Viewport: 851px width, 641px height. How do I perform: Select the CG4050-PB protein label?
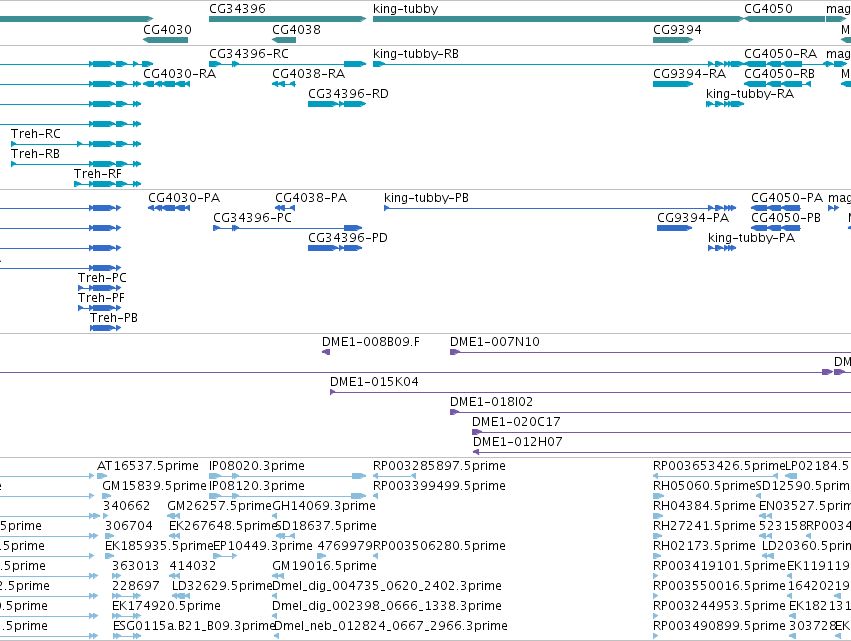coord(786,218)
